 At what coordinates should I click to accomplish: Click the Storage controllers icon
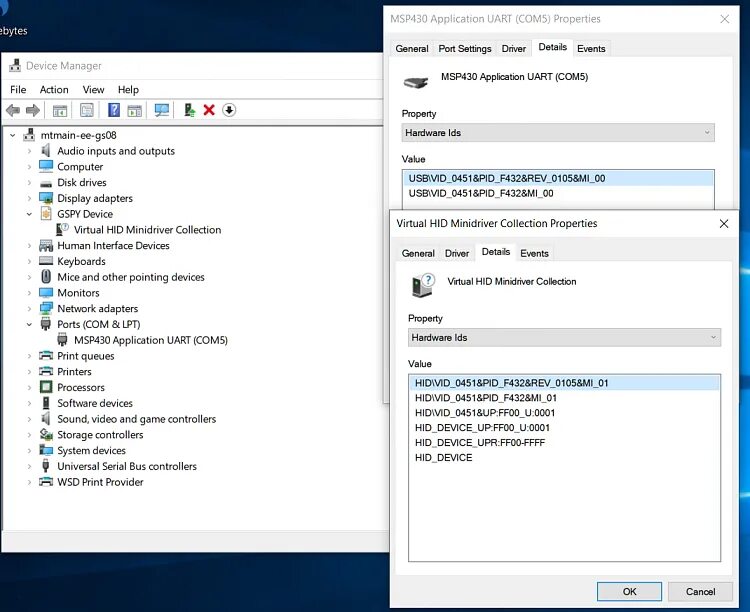[x=46, y=434]
